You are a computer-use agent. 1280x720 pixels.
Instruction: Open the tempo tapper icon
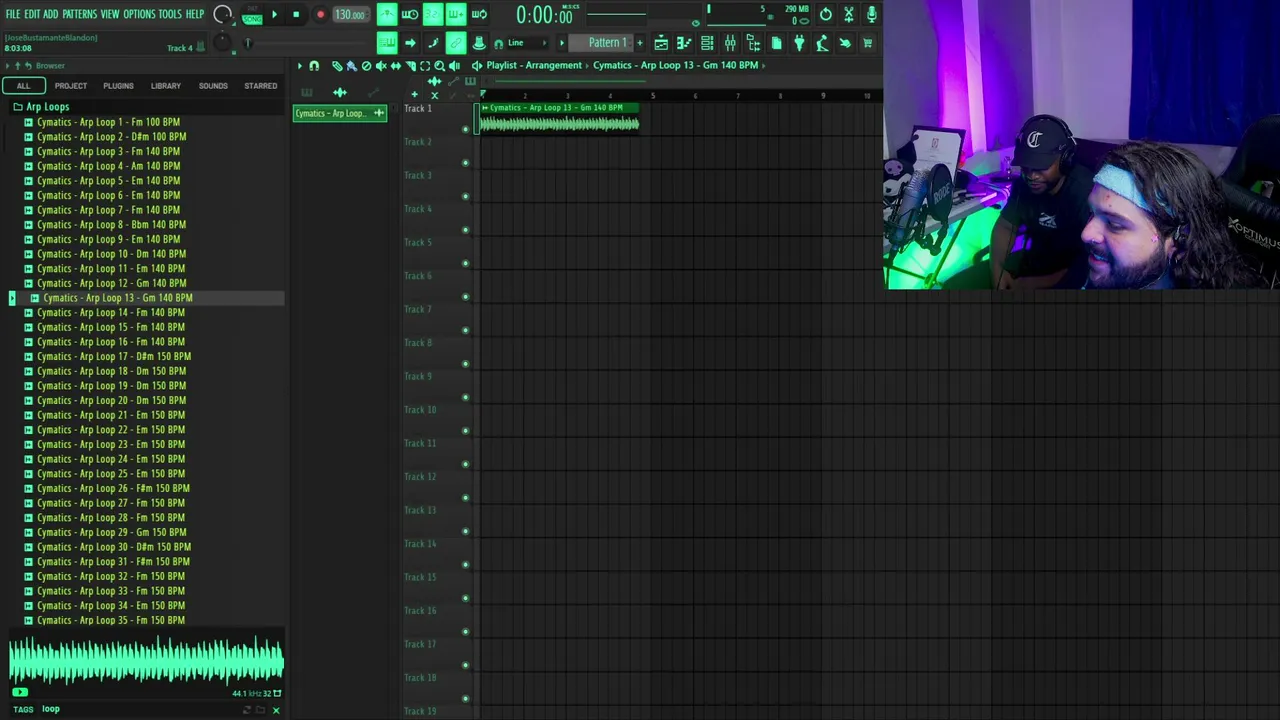pos(822,43)
